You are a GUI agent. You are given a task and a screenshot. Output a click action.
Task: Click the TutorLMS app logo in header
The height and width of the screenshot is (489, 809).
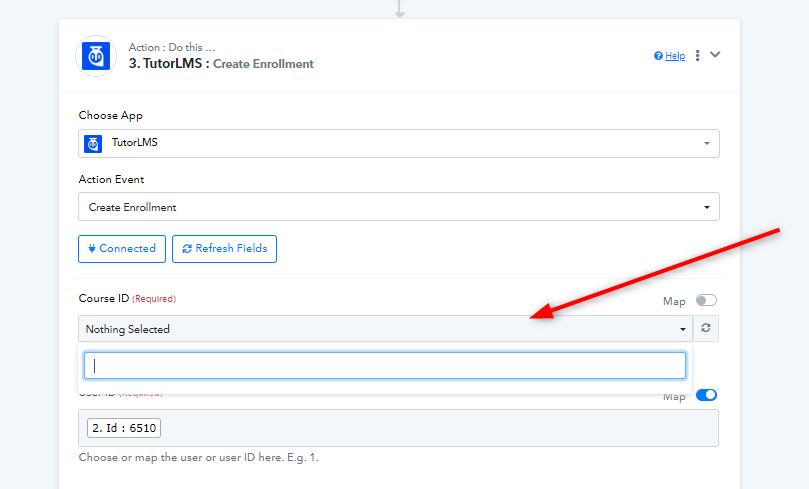coord(96,56)
